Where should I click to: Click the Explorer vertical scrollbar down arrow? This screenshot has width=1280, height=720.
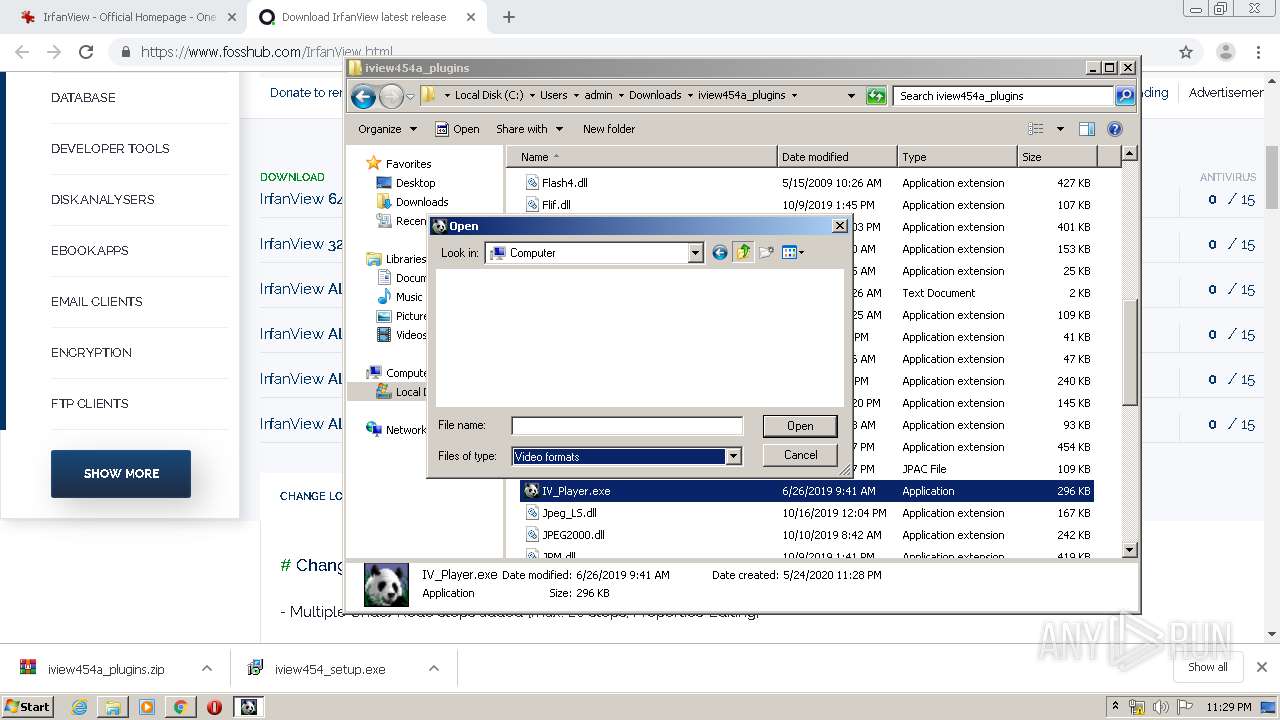[x=1129, y=550]
